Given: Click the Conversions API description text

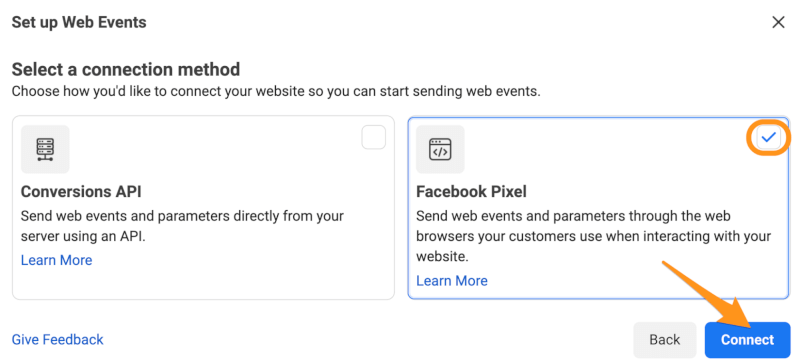Looking at the screenshot, I should 182,226.
